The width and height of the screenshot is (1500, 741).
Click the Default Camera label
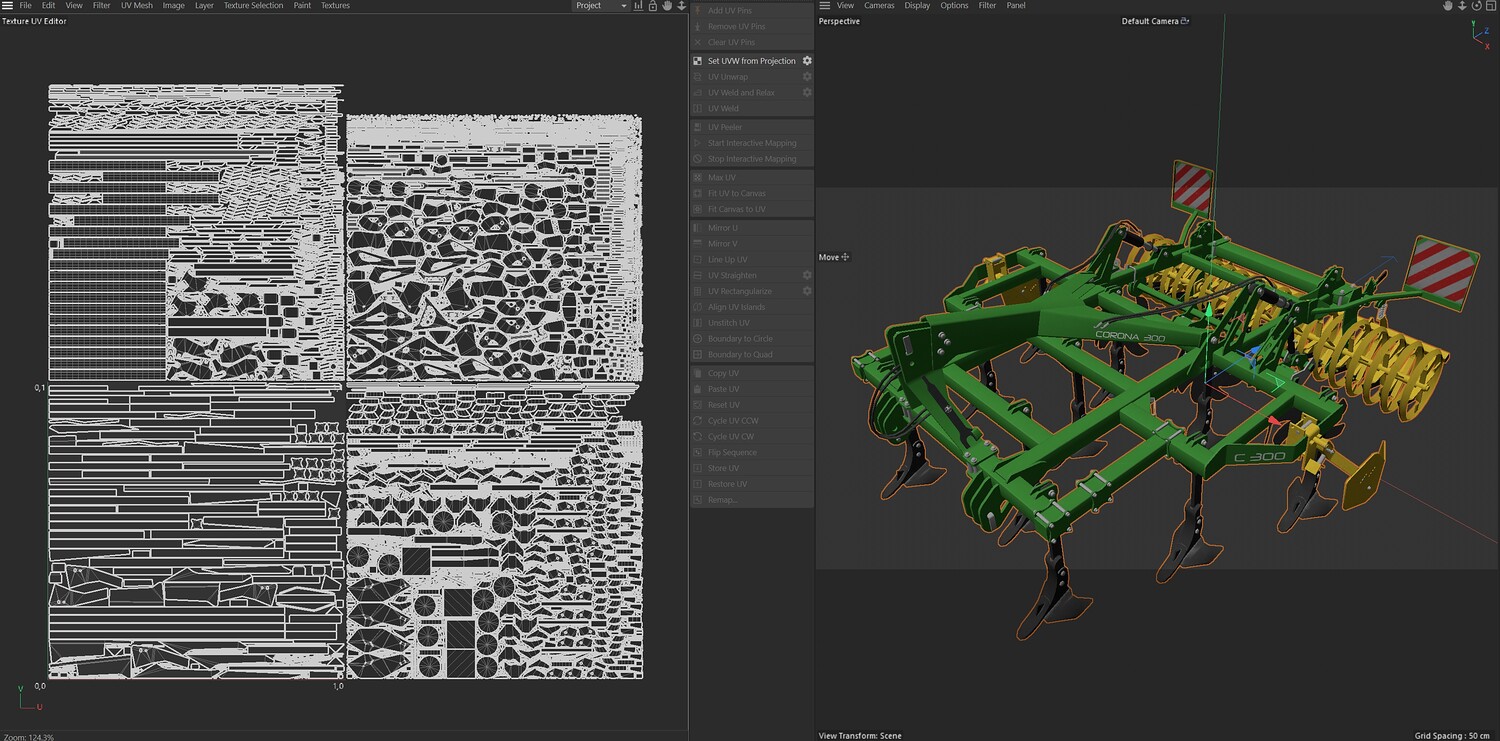tap(1150, 21)
